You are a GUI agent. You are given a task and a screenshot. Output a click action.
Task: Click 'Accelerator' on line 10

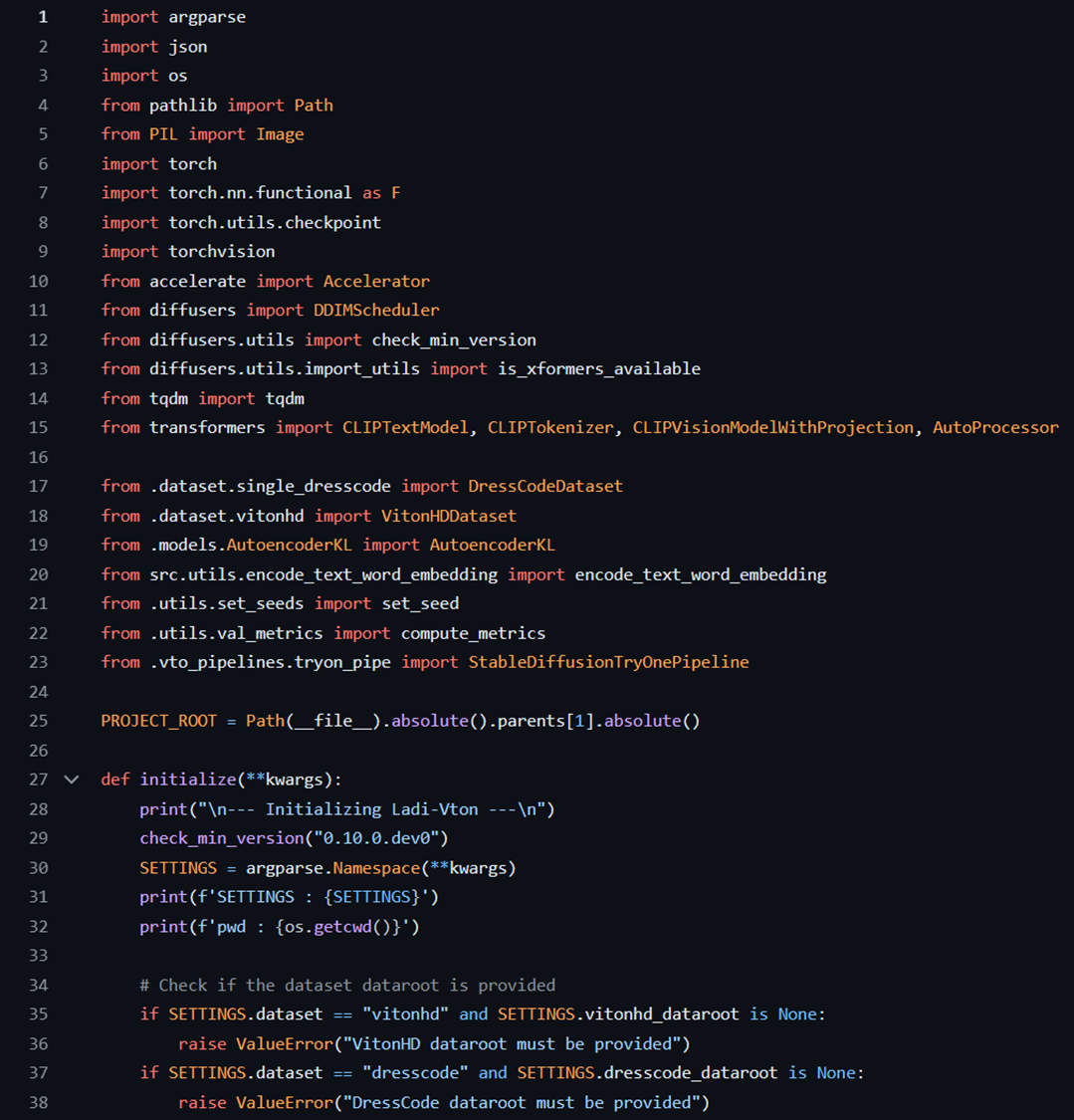pyautogui.click(x=376, y=282)
